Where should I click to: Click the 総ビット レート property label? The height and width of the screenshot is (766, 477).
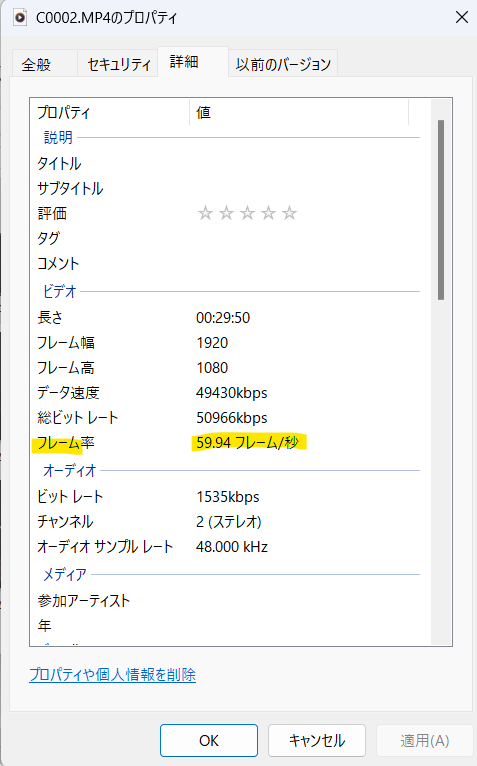[78, 418]
